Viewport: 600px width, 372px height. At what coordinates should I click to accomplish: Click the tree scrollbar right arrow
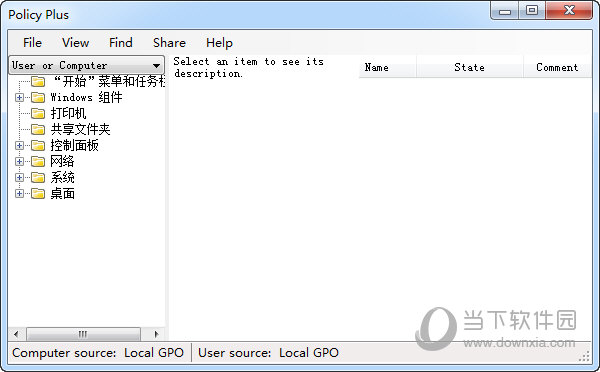[156, 334]
